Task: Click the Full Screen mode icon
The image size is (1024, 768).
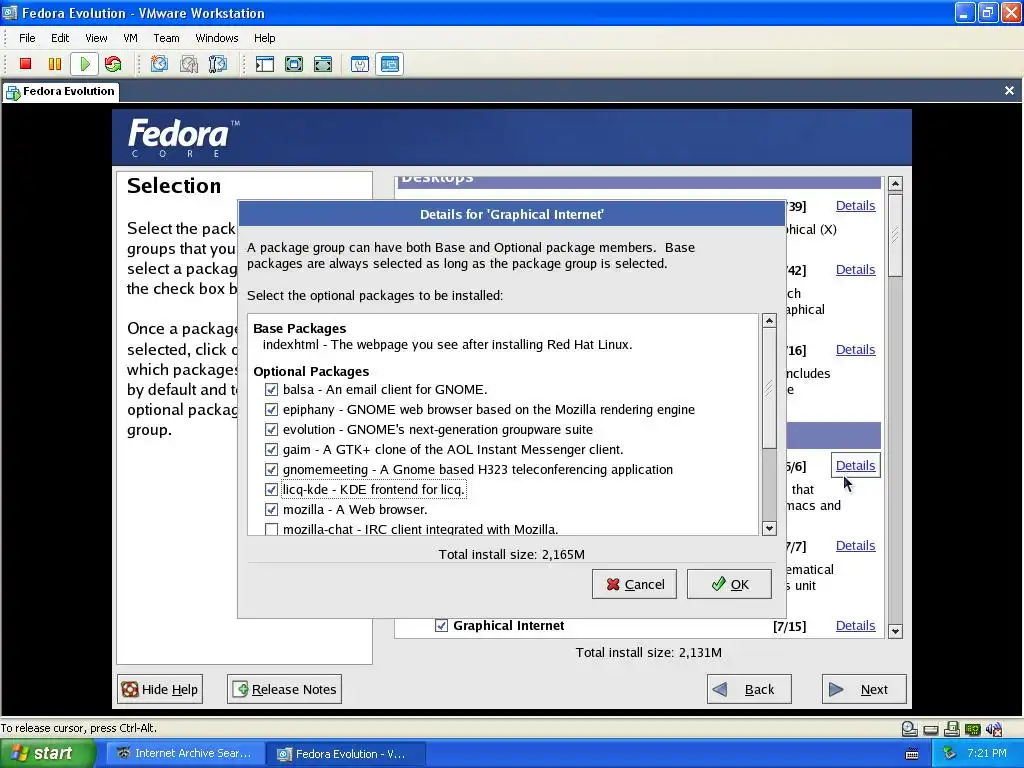Action: 323,63
